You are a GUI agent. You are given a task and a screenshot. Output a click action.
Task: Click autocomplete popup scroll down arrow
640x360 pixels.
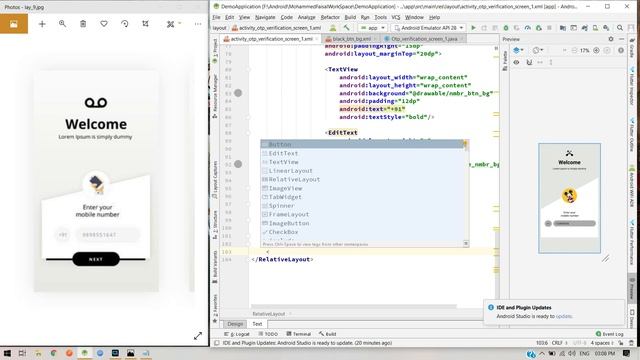coord(466,244)
